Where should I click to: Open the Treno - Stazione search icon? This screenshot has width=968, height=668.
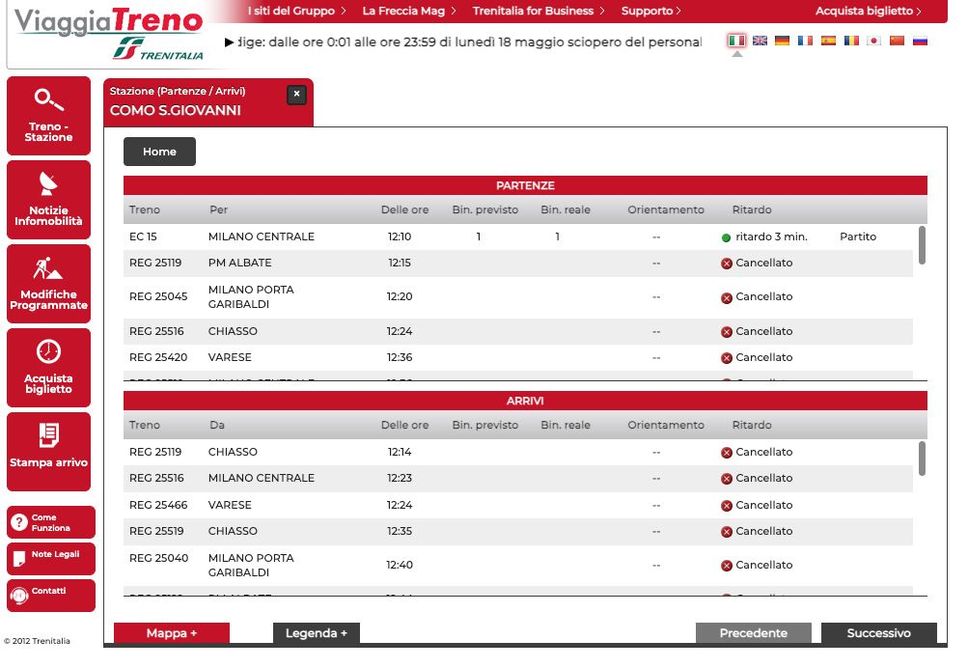tap(49, 99)
